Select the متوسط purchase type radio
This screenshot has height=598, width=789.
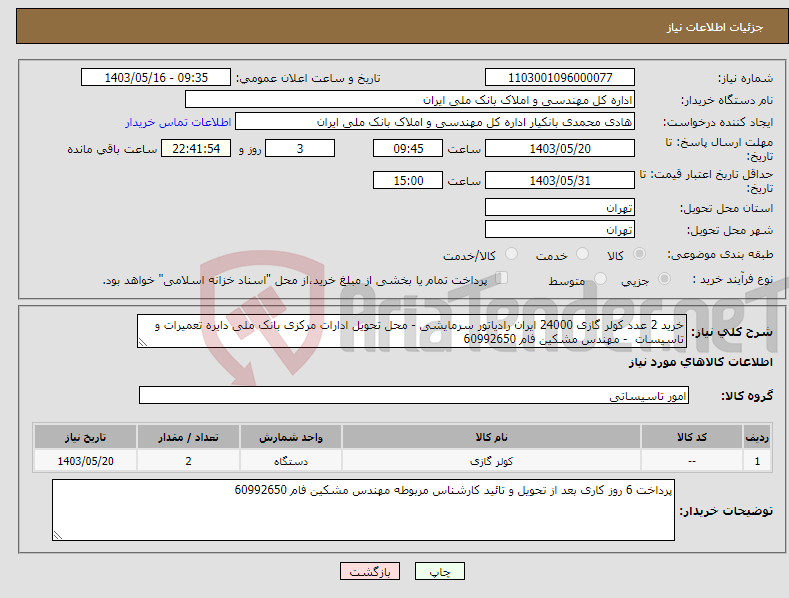tap(600, 279)
